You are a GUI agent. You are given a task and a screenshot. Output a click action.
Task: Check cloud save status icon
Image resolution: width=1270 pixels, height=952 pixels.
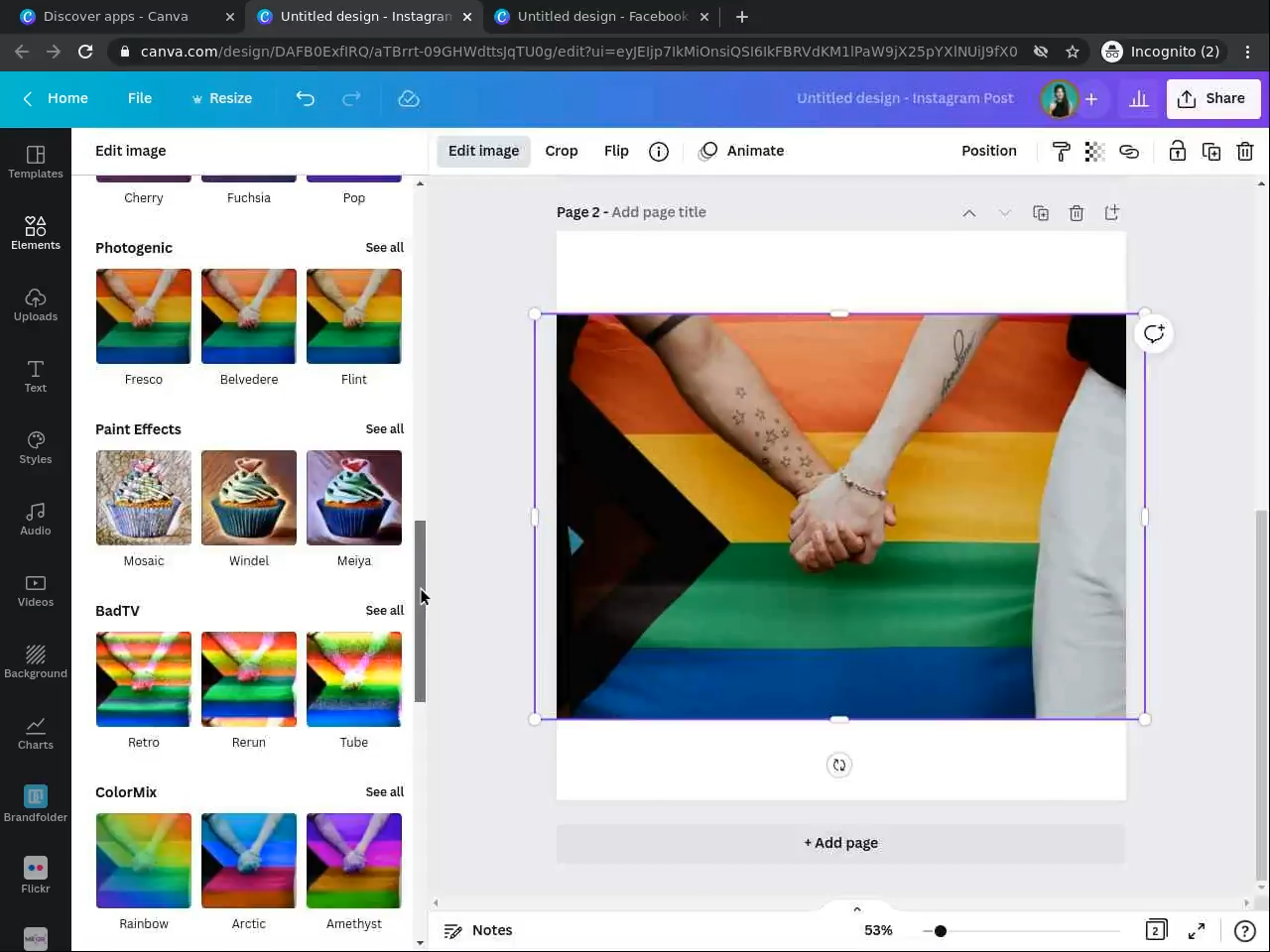coord(409,98)
